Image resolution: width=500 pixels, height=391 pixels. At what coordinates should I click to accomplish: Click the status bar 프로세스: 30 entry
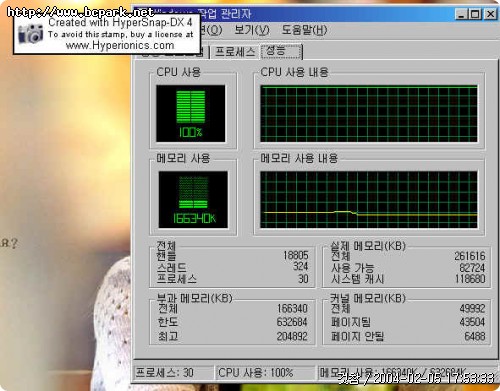click(173, 373)
